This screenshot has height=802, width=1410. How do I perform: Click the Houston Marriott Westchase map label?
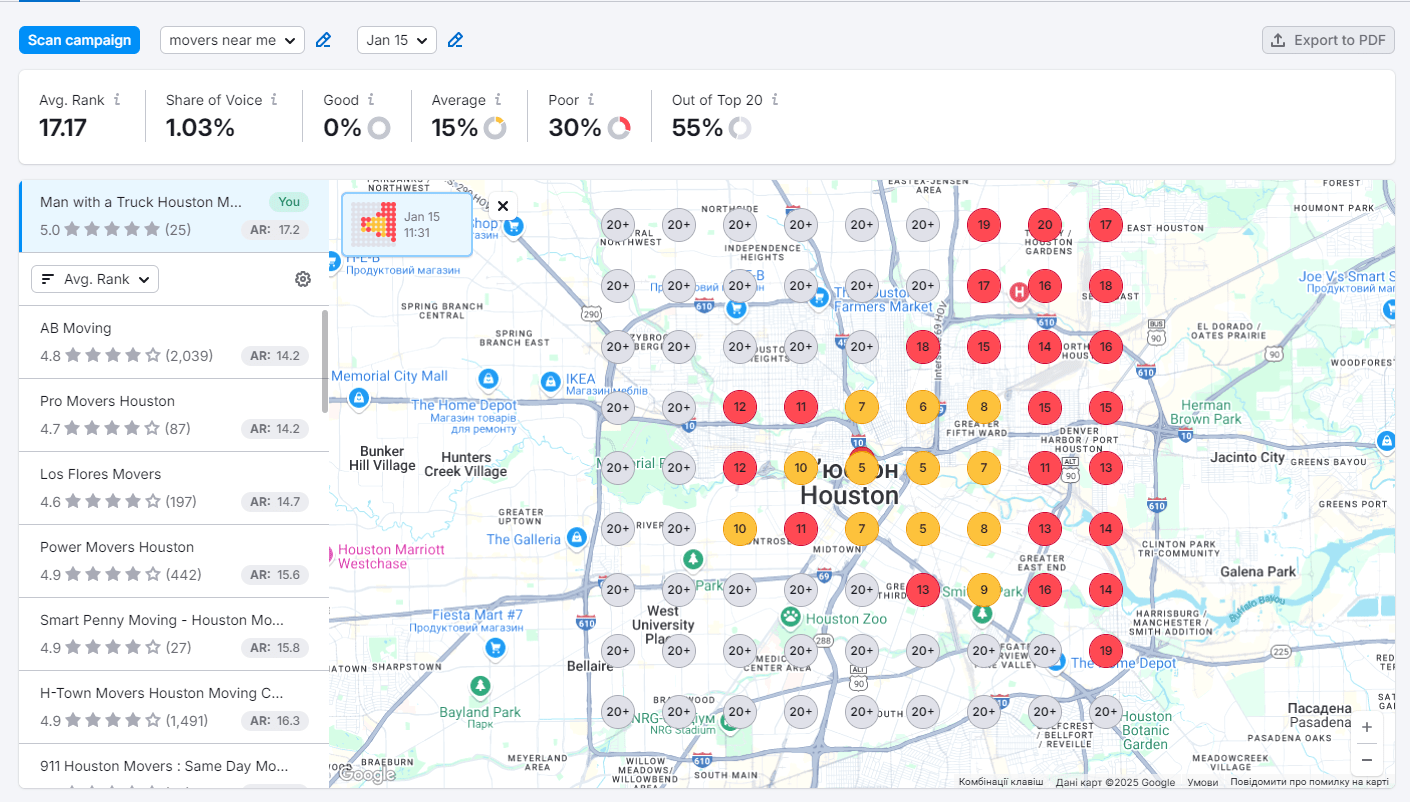pos(391,557)
